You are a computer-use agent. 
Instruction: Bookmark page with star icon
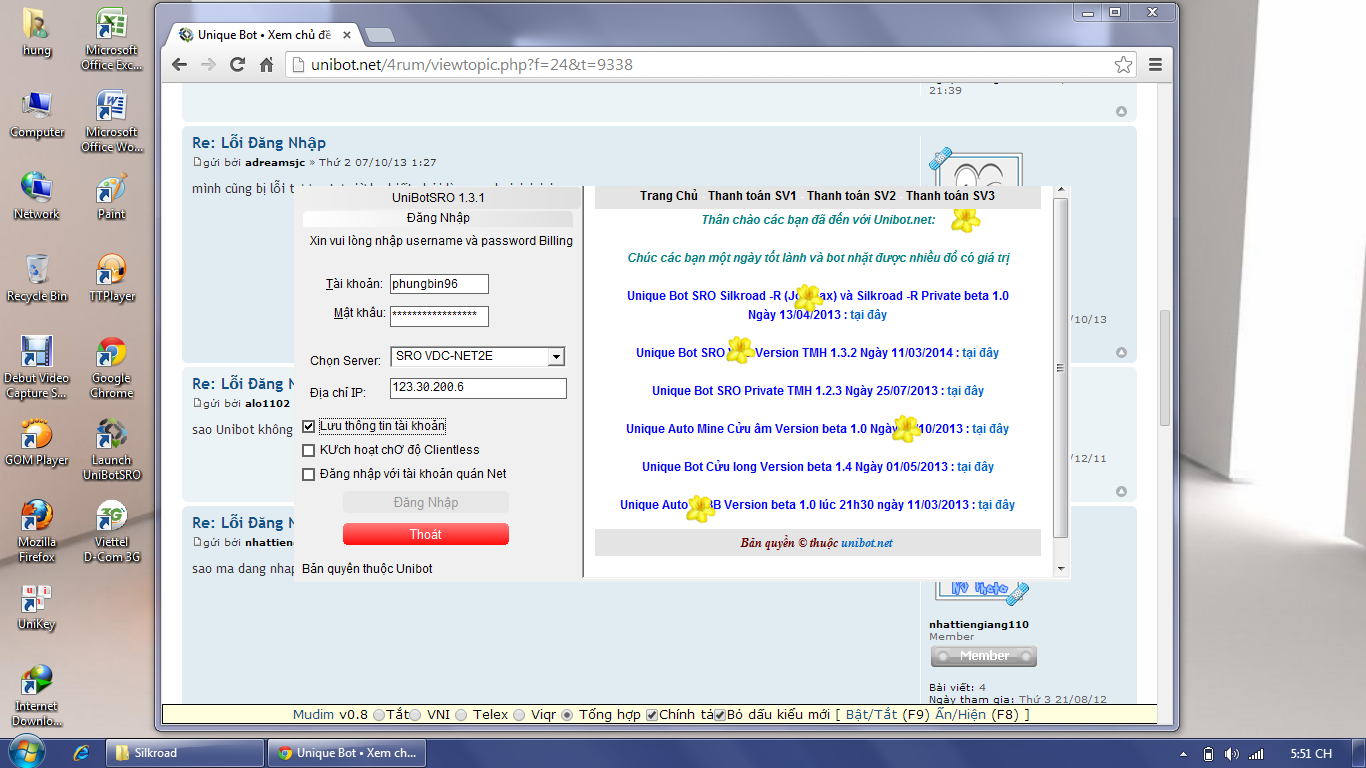[1124, 65]
